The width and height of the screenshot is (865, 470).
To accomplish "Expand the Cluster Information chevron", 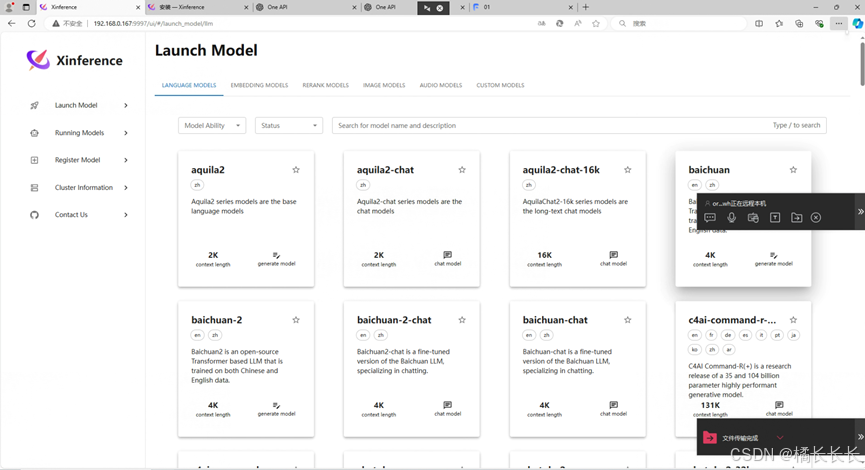I will tap(126, 188).
